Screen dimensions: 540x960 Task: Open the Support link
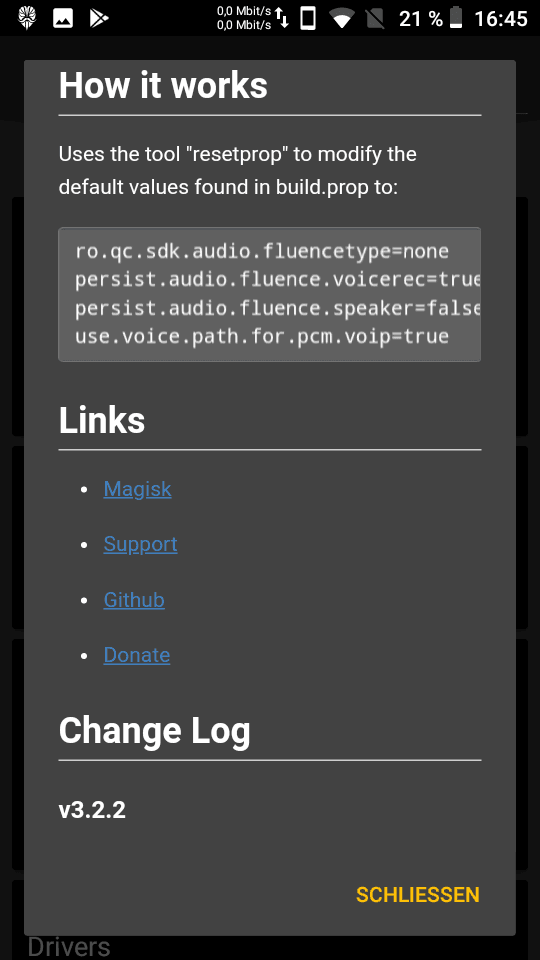(x=140, y=544)
